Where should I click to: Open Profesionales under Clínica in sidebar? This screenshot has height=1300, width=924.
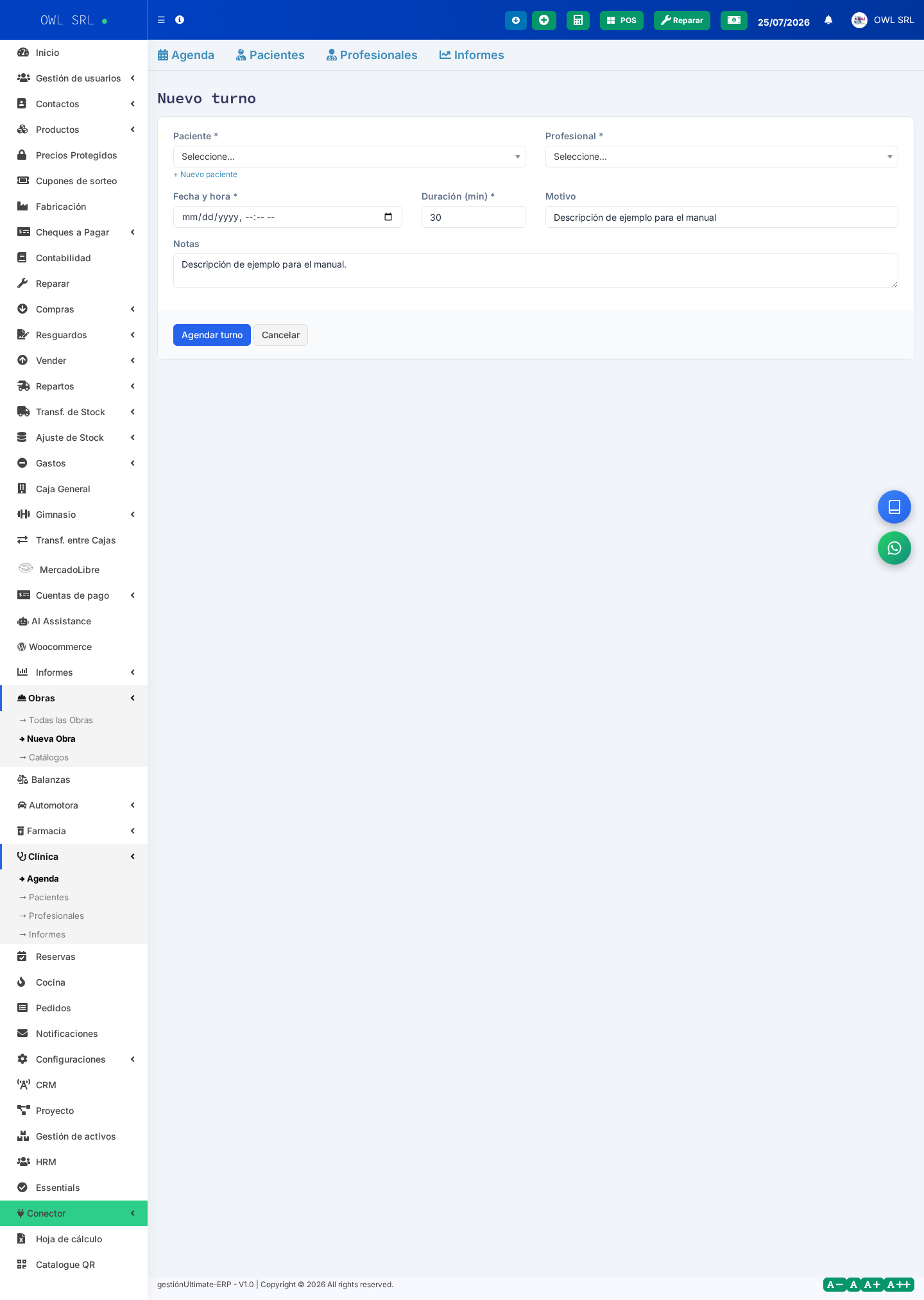pos(74,916)
